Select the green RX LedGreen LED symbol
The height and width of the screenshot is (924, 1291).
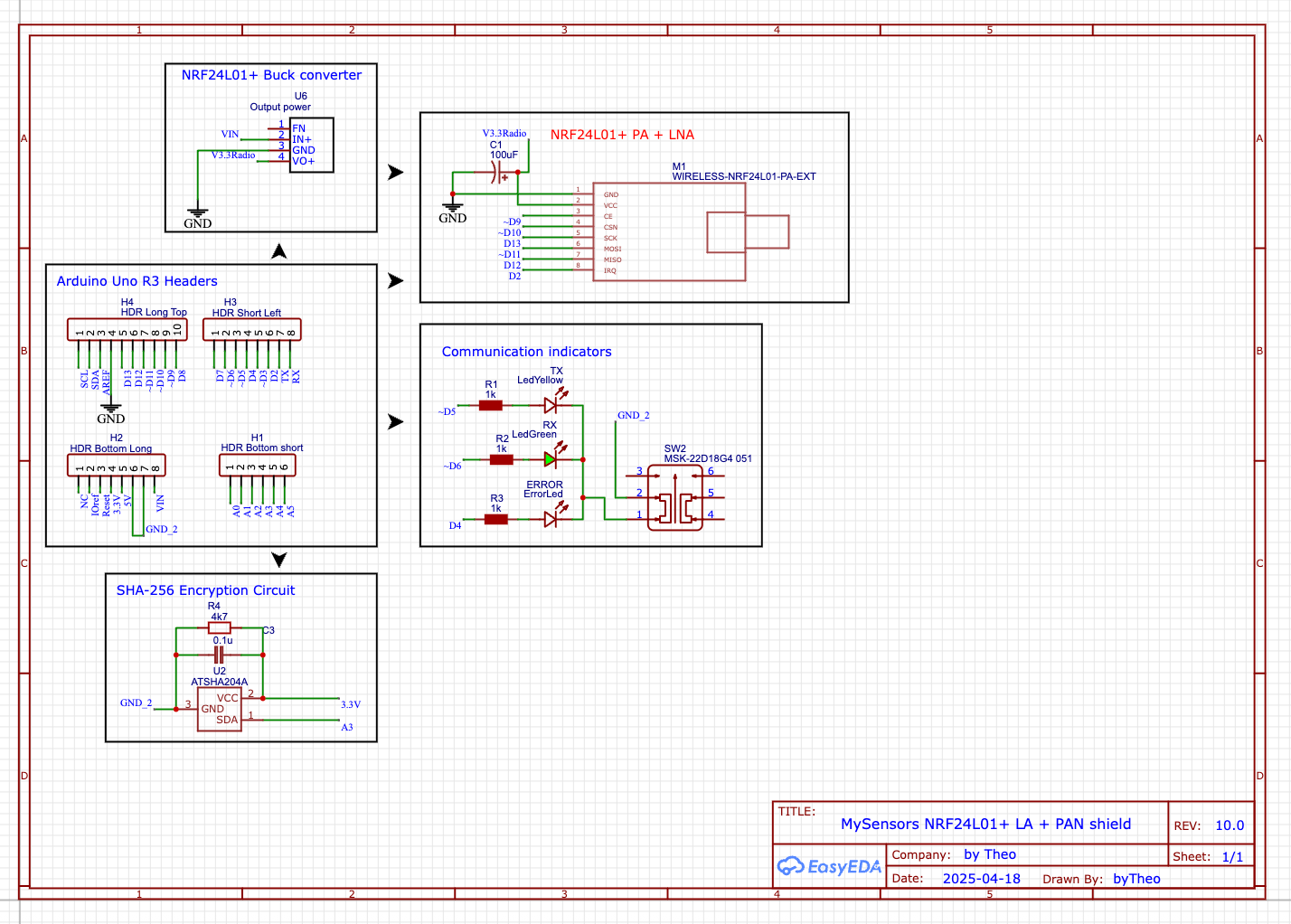click(x=551, y=459)
